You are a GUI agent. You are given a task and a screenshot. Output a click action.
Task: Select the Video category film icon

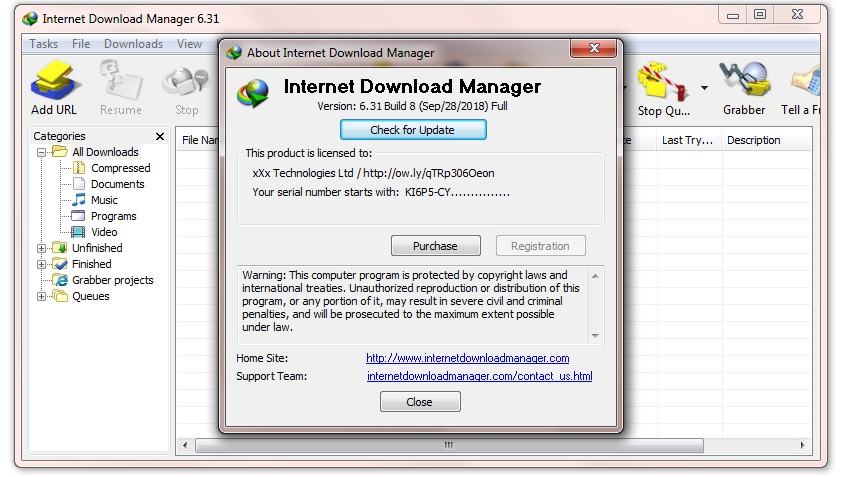(x=79, y=232)
